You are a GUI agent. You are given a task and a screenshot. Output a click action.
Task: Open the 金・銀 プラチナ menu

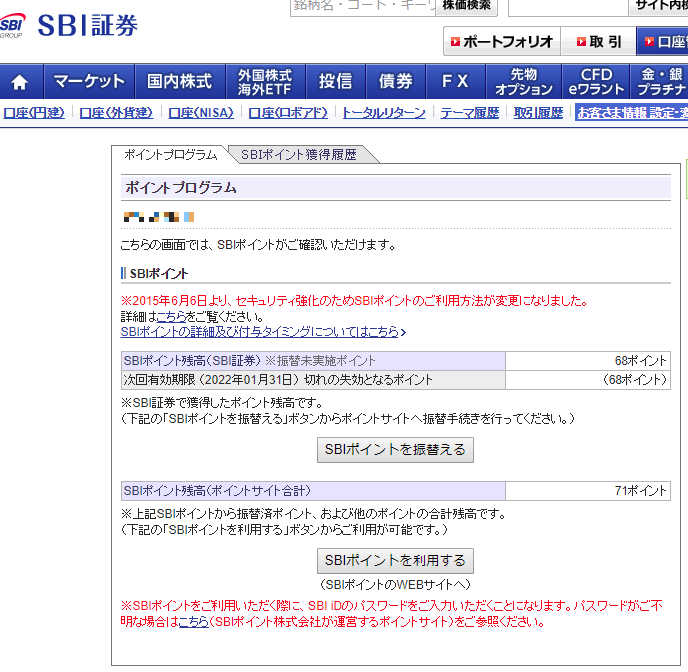659,82
